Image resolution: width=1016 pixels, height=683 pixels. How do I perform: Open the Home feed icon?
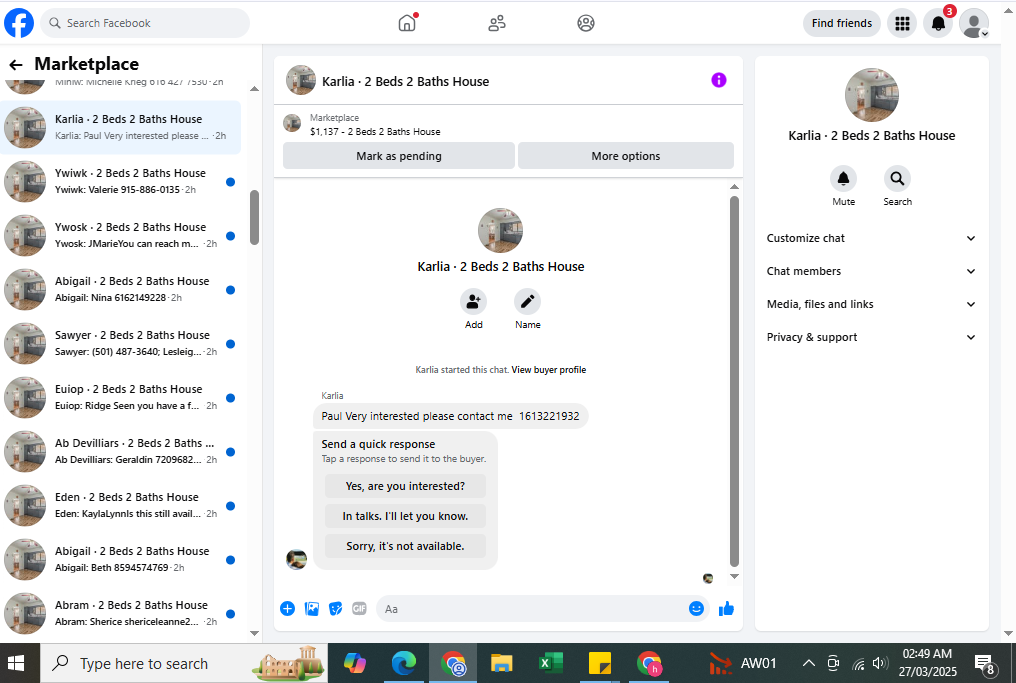(x=407, y=23)
